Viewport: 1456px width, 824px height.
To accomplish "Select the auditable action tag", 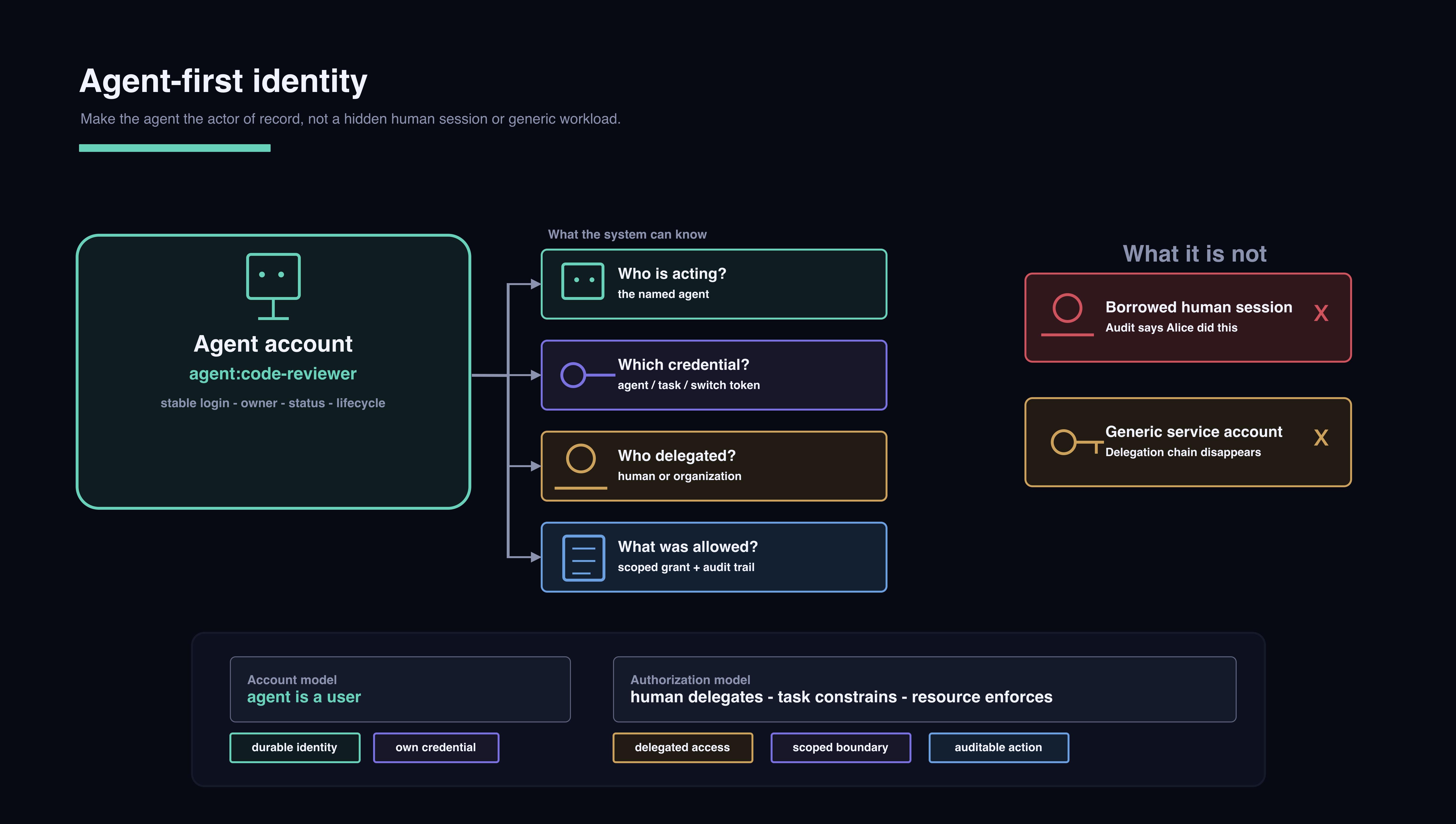I will pyautogui.click(x=998, y=748).
